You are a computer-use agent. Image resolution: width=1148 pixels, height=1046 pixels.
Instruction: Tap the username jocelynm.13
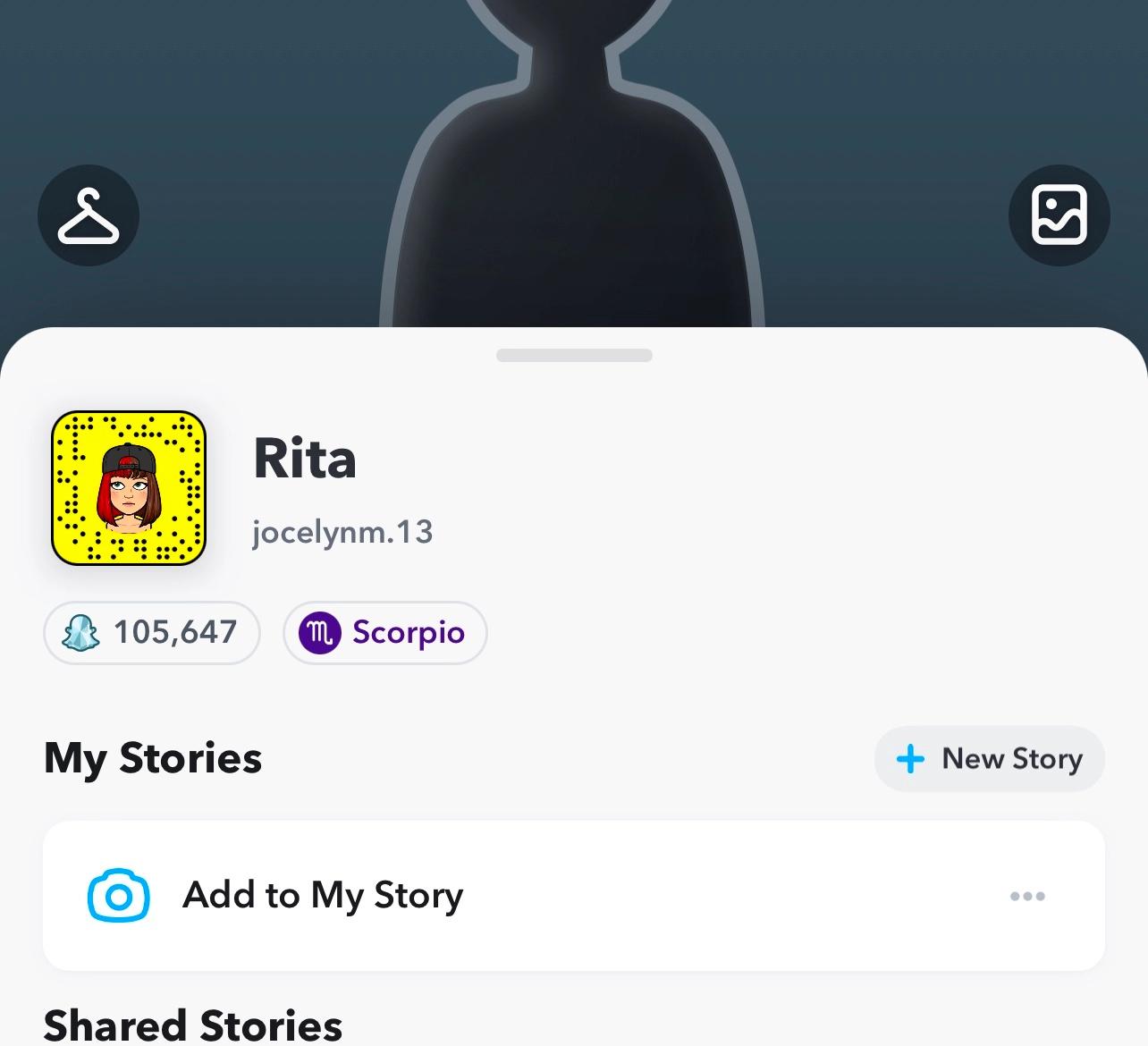(x=342, y=533)
